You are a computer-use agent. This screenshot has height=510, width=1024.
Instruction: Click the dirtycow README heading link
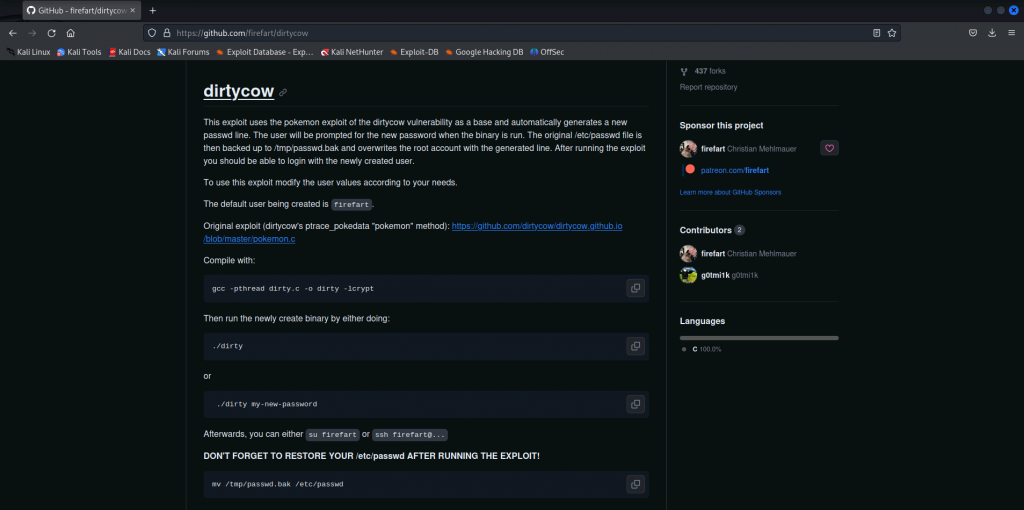[238, 91]
